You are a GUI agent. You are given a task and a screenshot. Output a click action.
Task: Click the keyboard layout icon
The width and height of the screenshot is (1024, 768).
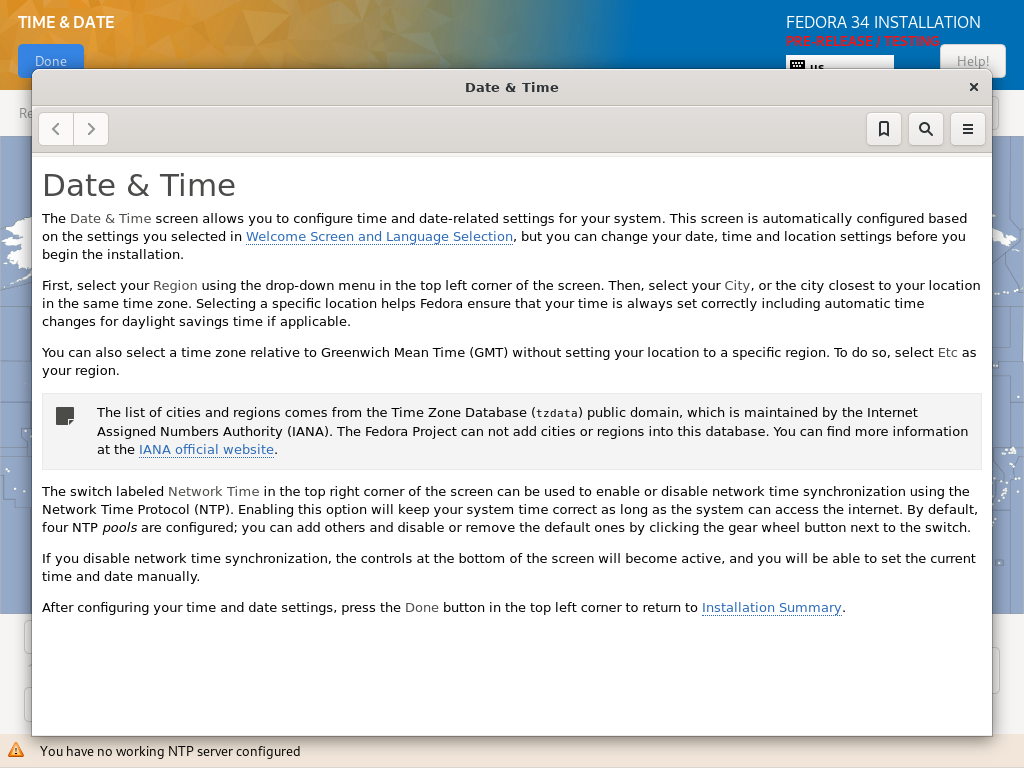[797, 64]
